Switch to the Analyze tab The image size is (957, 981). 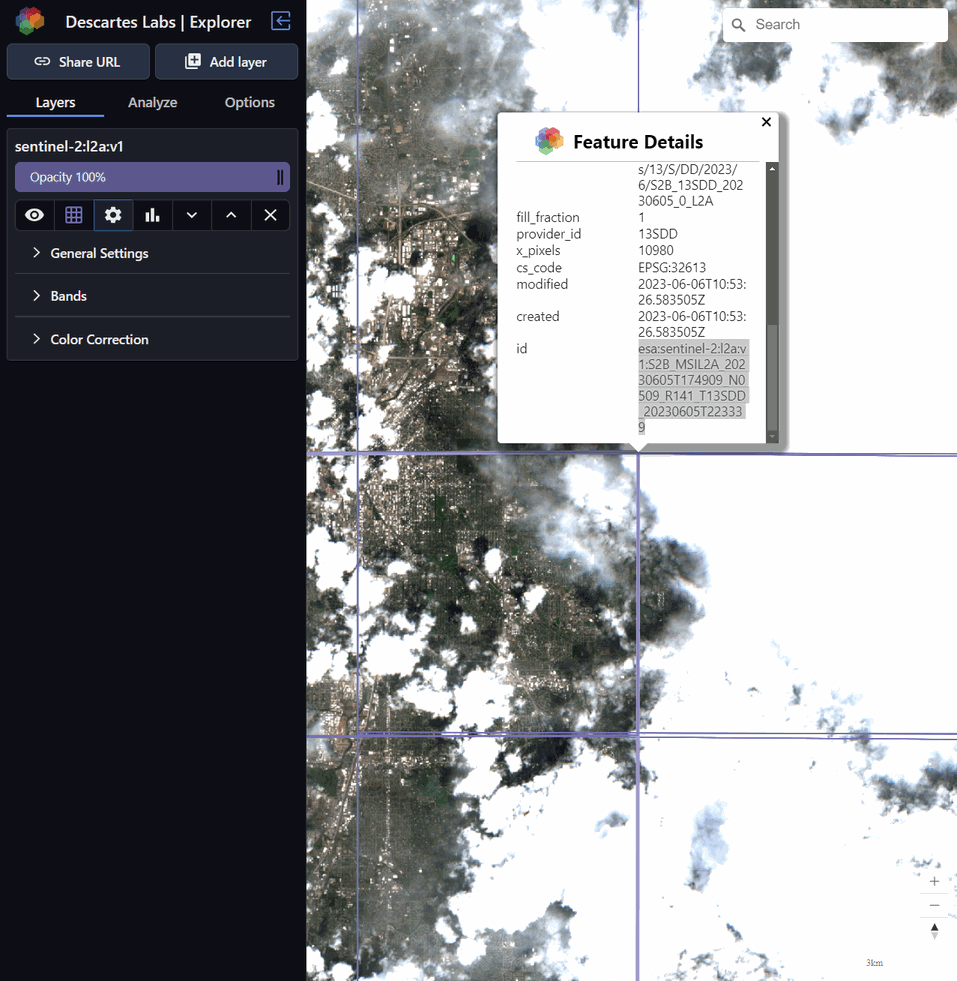pos(152,102)
